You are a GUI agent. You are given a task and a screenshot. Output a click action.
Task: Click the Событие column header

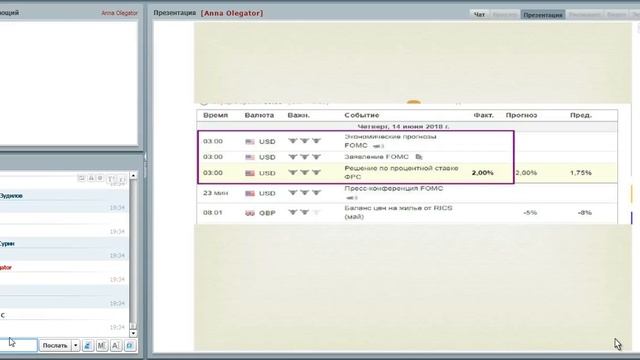(x=362, y=115)
